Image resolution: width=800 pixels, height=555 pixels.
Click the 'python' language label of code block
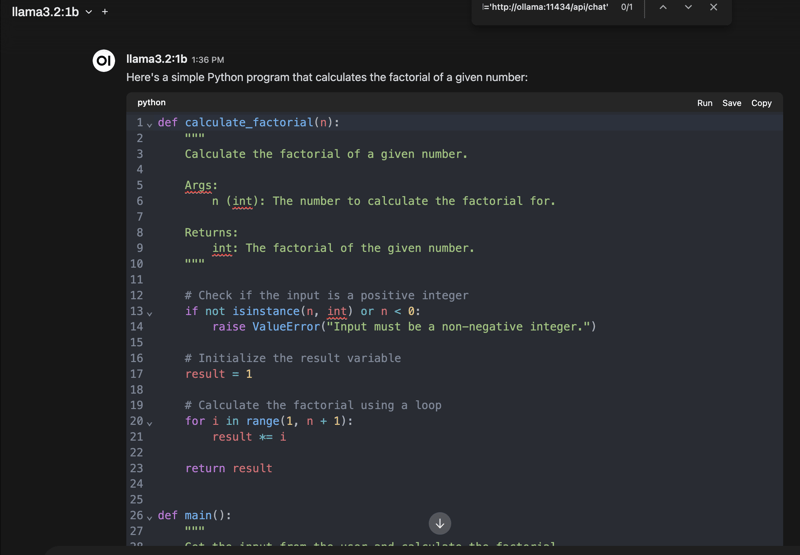point(152,103)
